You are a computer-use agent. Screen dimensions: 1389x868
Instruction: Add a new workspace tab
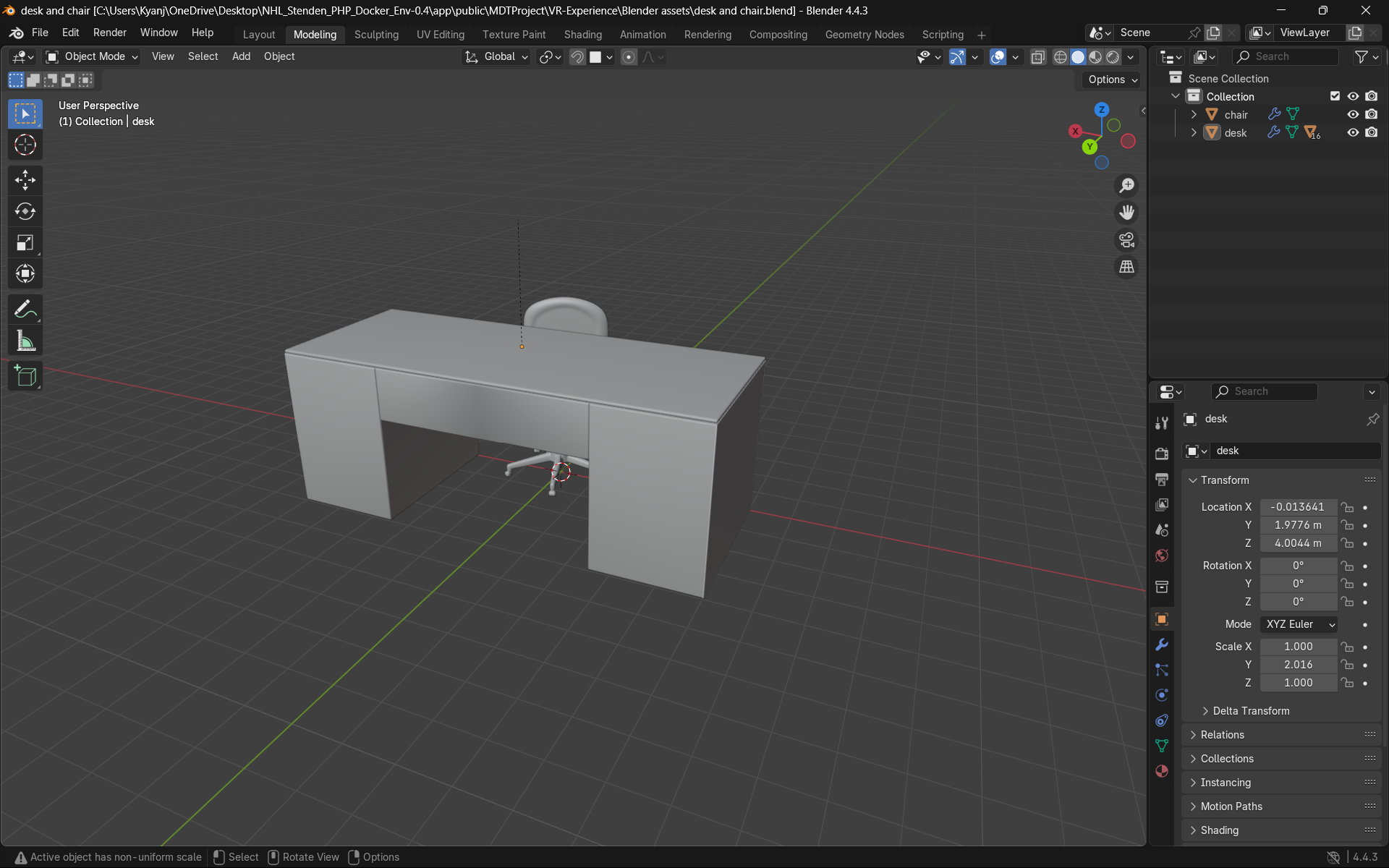[x=982, y=35]
